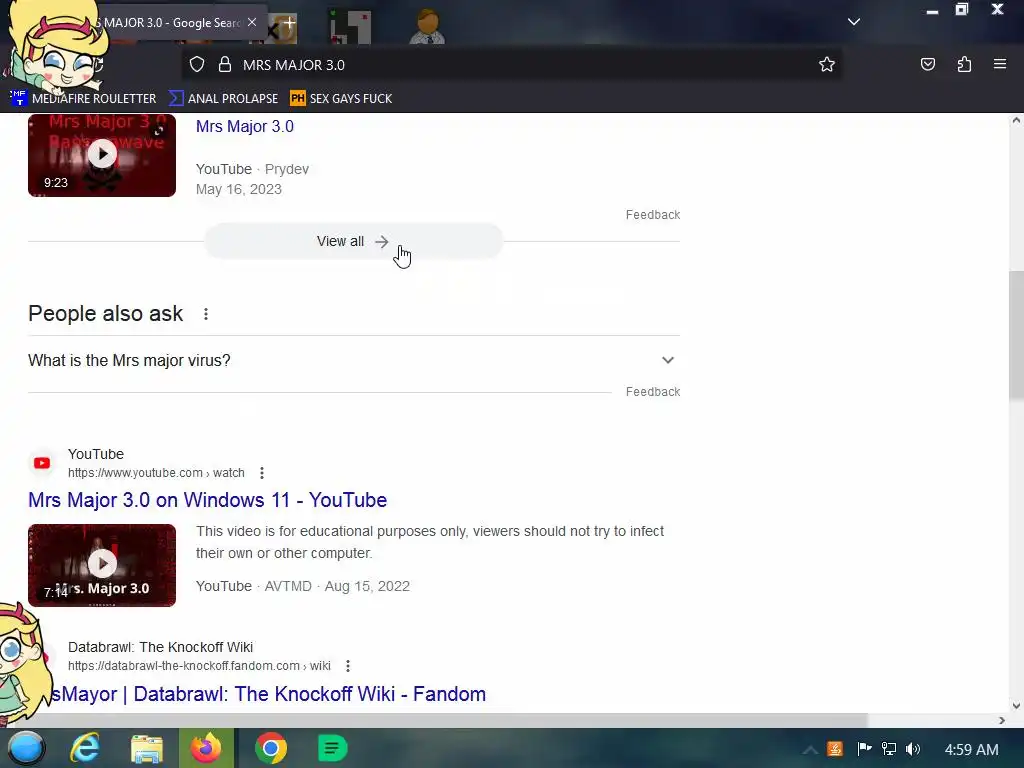Open a new tab with the plus button
The width and height of the screenshot is (1024, 768).
click(289, 22)
